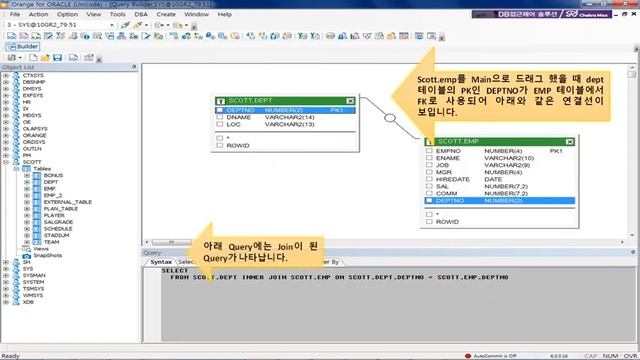This screenshot has width=640, height=360.
Task: Check the DNAME column checkbox
Action: [220, 117]
